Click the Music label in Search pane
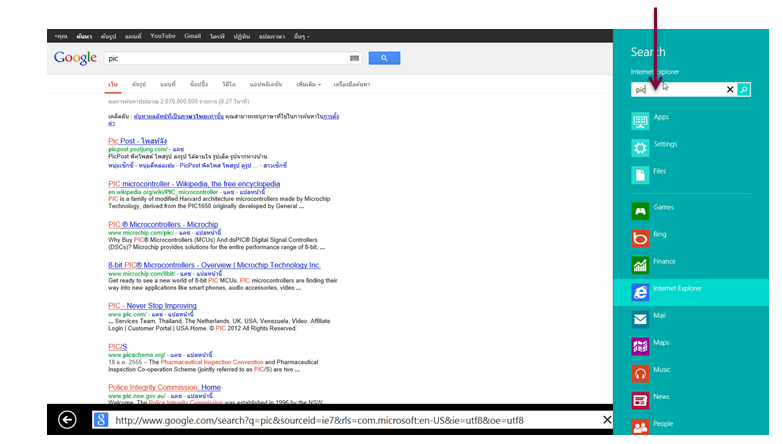 [662, 370]
